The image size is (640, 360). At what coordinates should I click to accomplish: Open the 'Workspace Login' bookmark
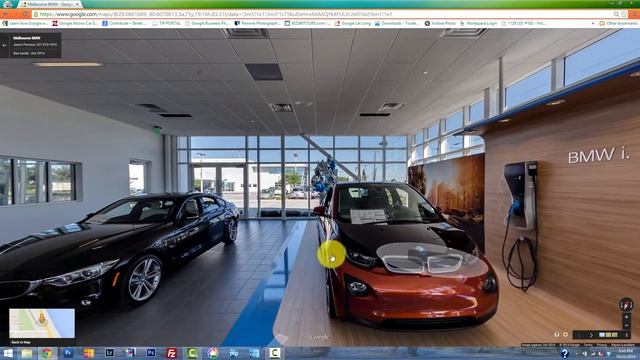[x=479, y=23]
